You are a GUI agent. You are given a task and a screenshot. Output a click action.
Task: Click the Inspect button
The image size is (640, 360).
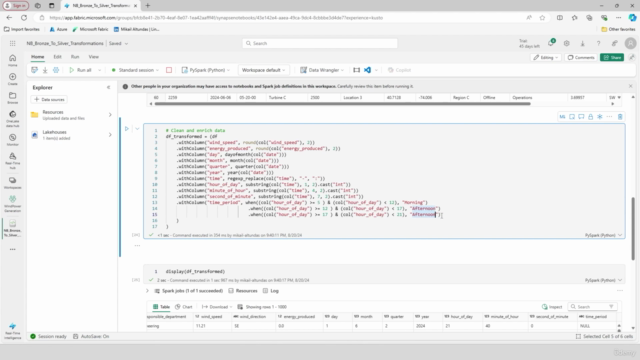[x=552, y=307]
